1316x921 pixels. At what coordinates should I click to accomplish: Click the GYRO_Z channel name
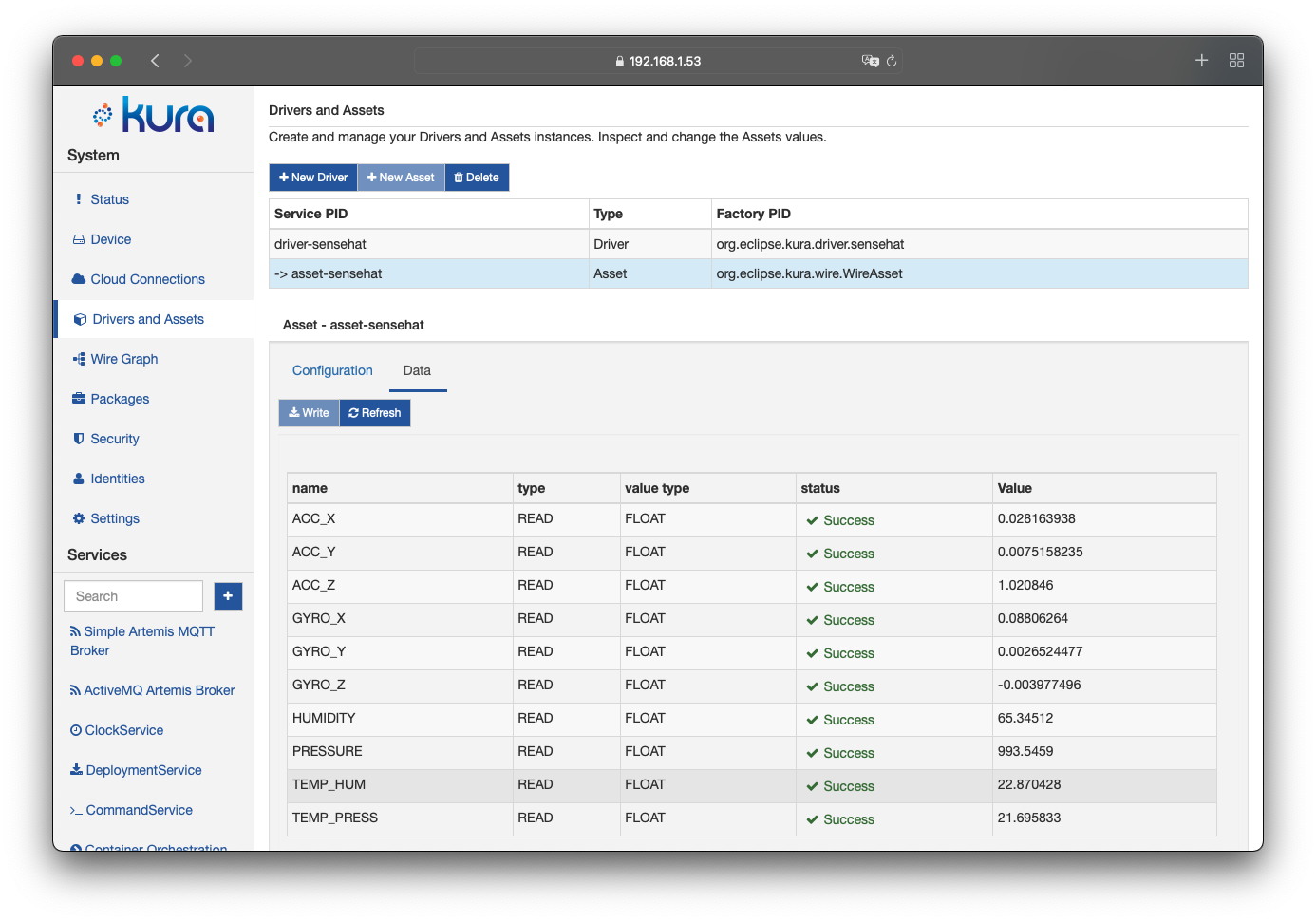319,685
